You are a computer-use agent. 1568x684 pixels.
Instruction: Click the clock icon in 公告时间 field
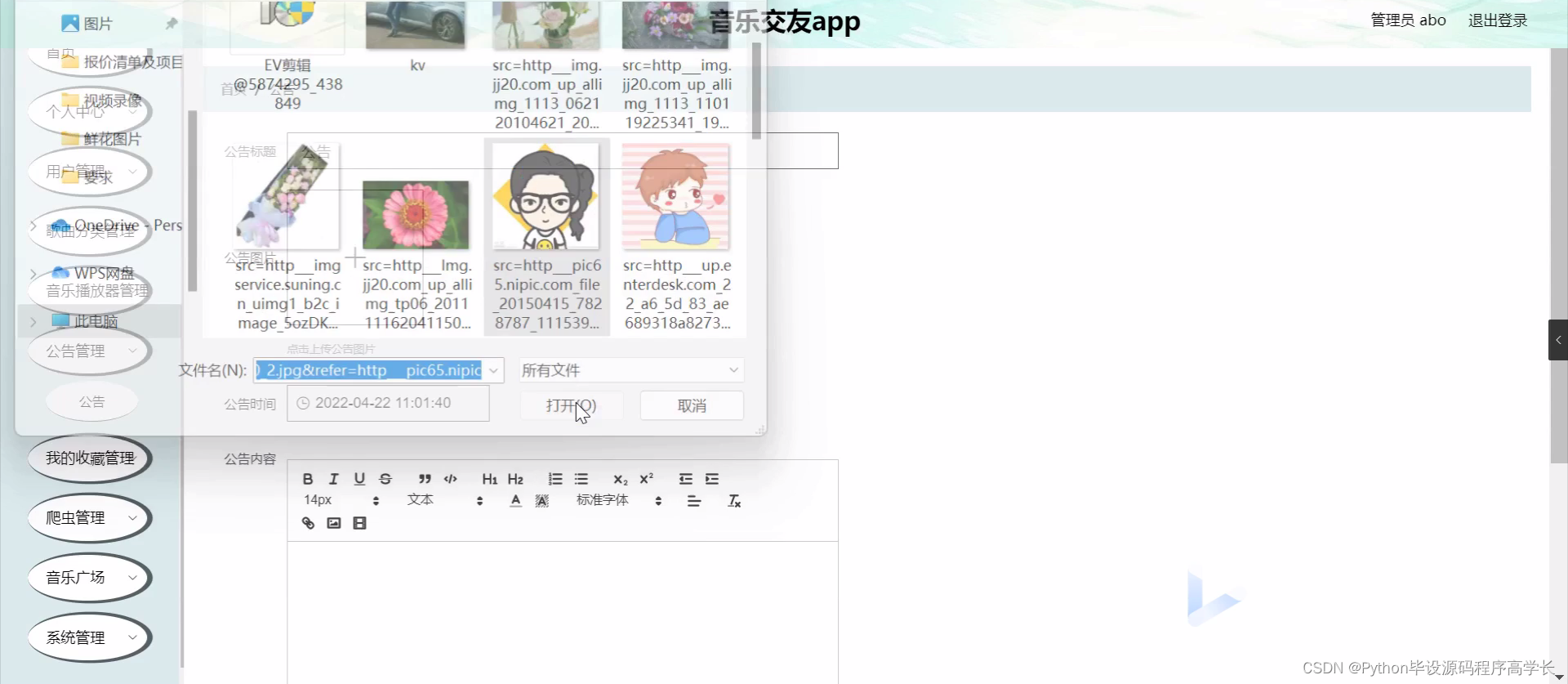[303, 403]
